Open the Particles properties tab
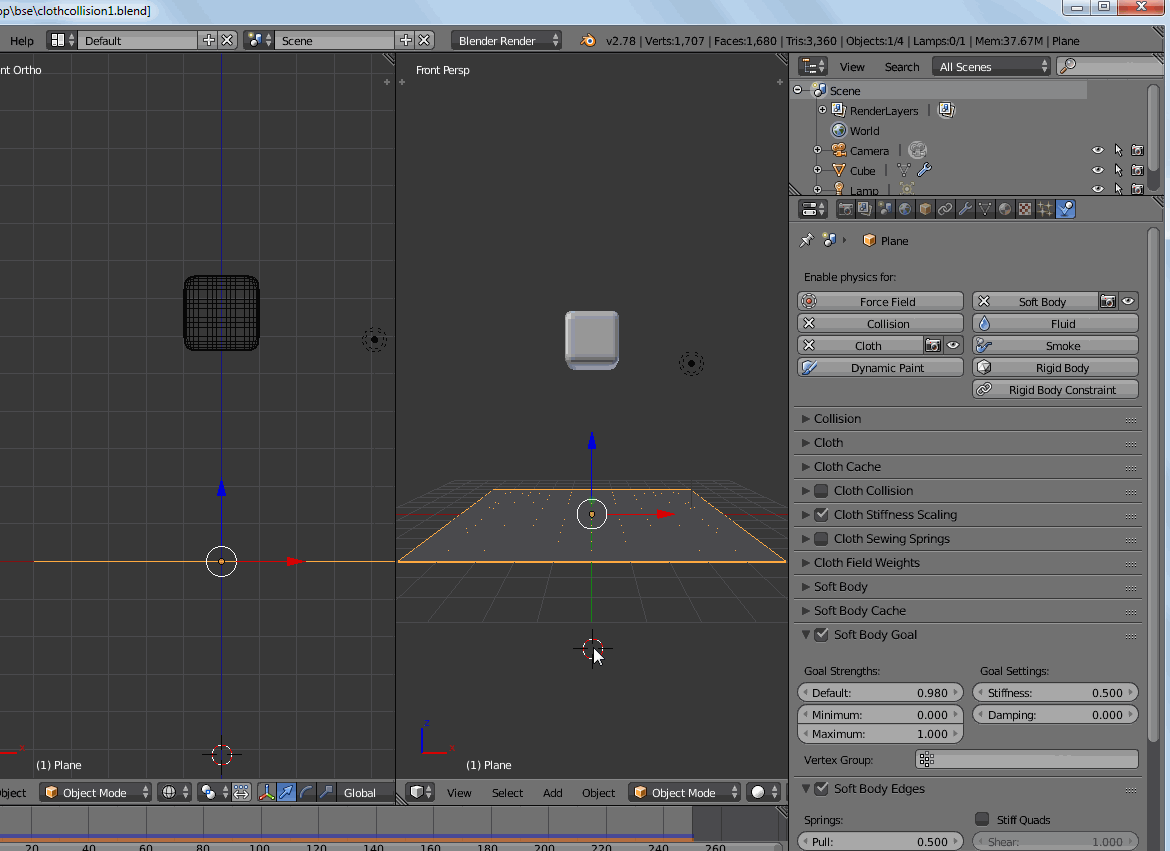The height and width of the screenshot is (851, 1170). click(1045, 209)
